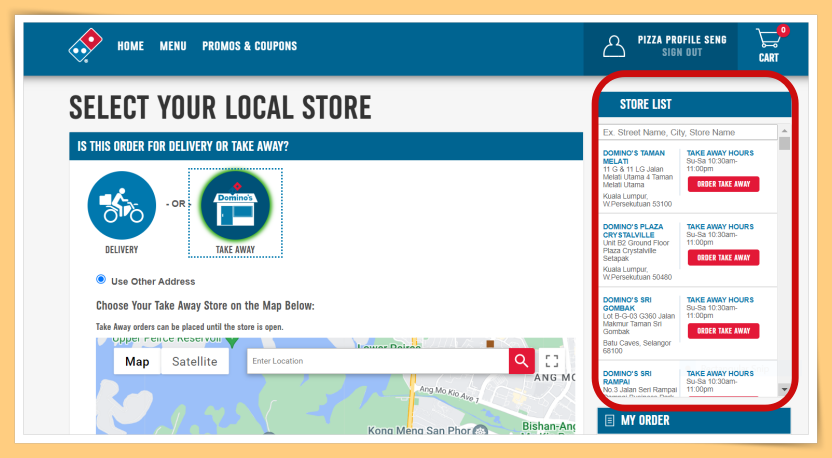The width and height of the screenshot is (832, 458).
Task: Click the red map search icon
Action: coord(521,361)
